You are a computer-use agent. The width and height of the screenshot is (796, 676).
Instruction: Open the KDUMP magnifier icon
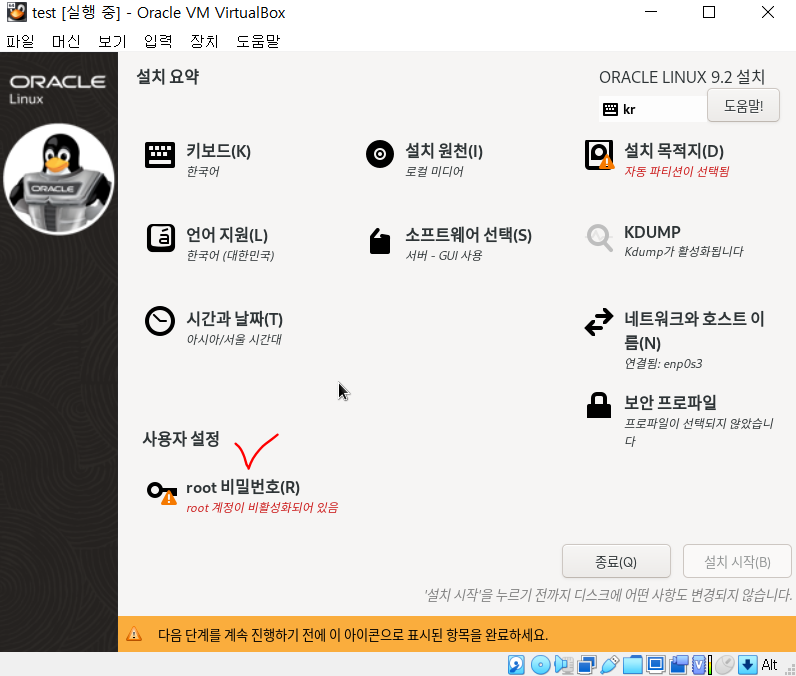[x=599, y=238]
